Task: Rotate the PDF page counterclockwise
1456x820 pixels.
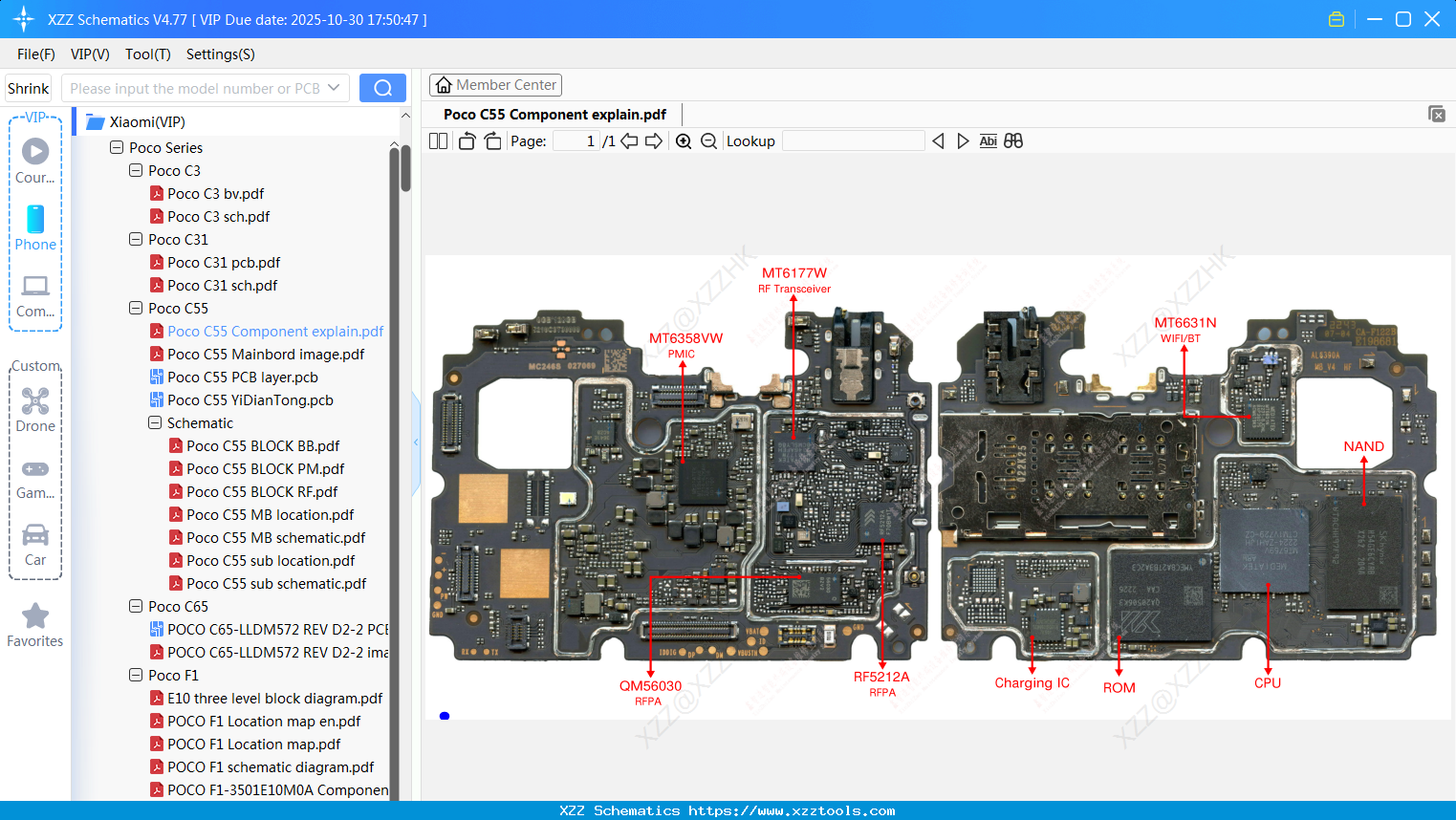Action: click(x=466, y=140)
